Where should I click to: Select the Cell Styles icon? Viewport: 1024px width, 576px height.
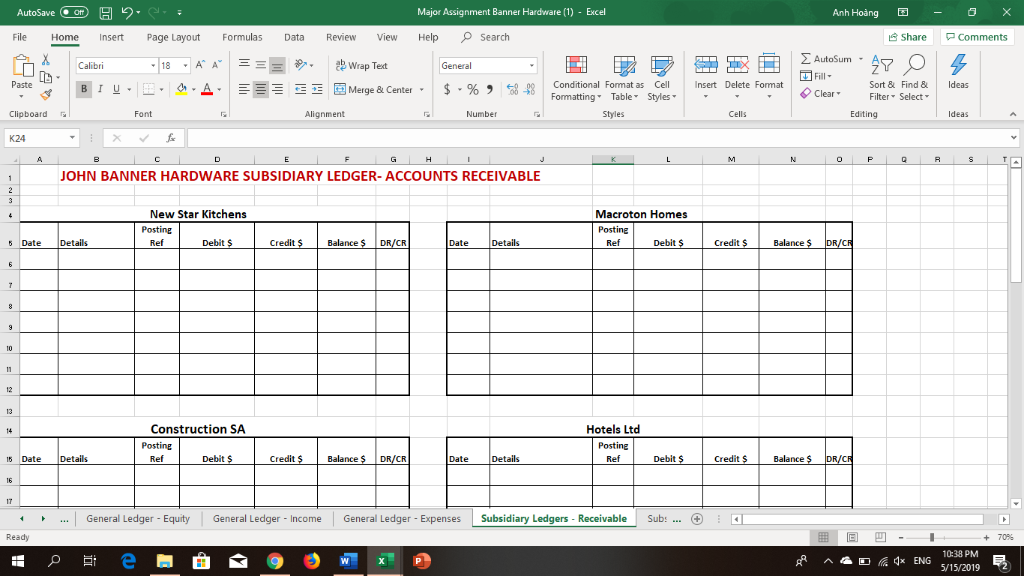click(662, 80)
